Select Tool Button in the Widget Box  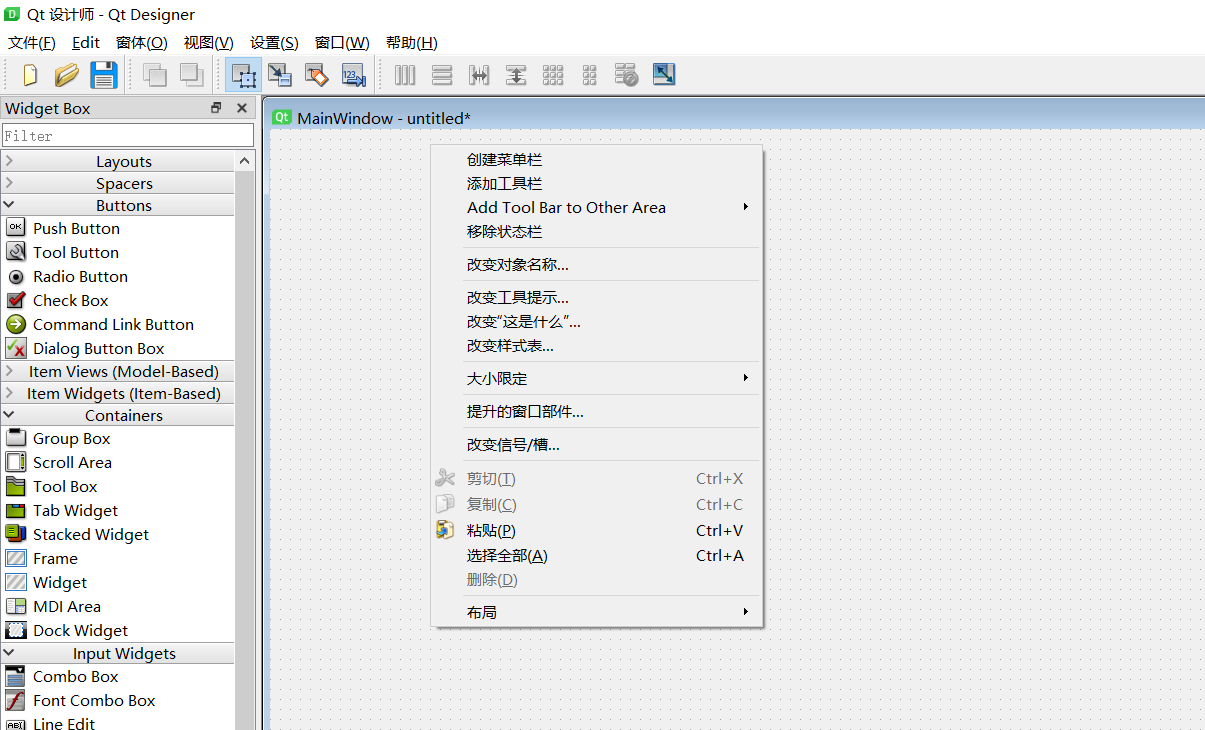tap(76, 252)
